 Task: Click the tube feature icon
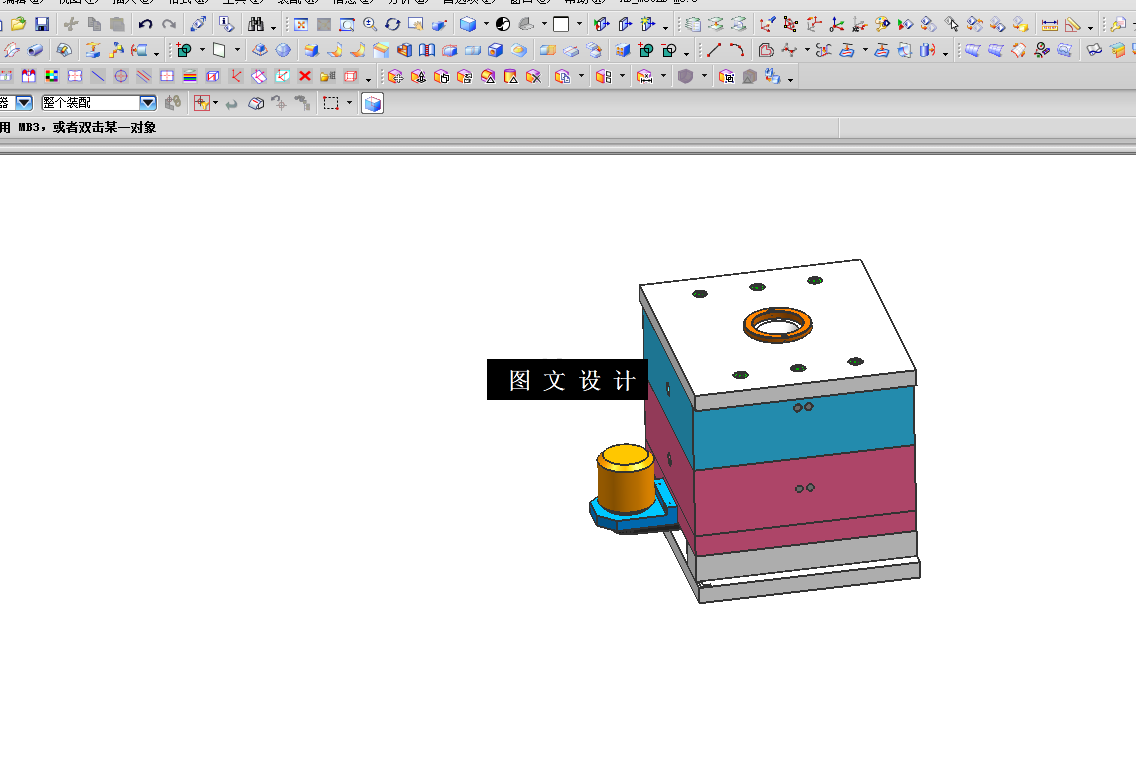click(35, 50)
